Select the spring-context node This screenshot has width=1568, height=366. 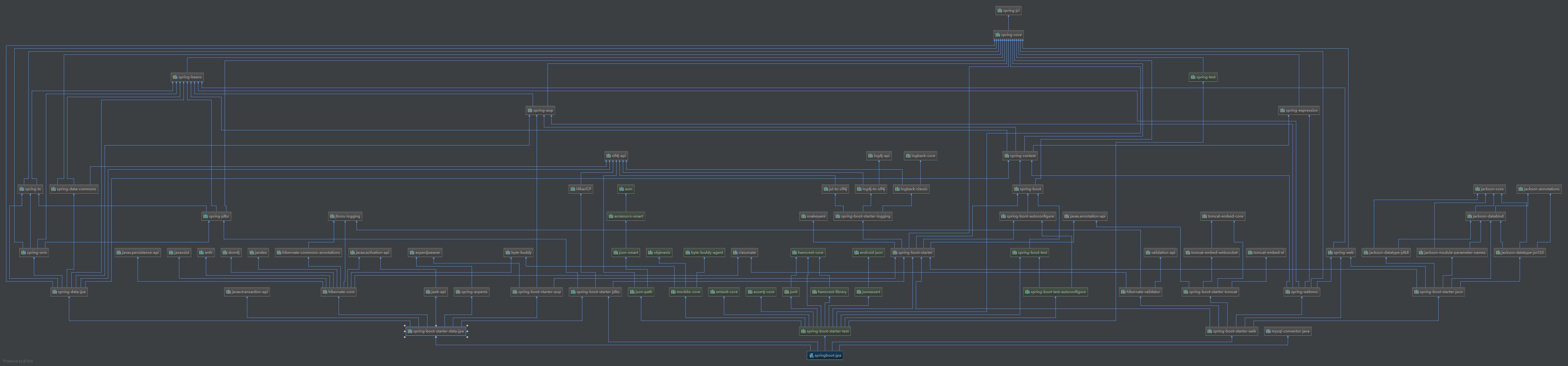1020,156
